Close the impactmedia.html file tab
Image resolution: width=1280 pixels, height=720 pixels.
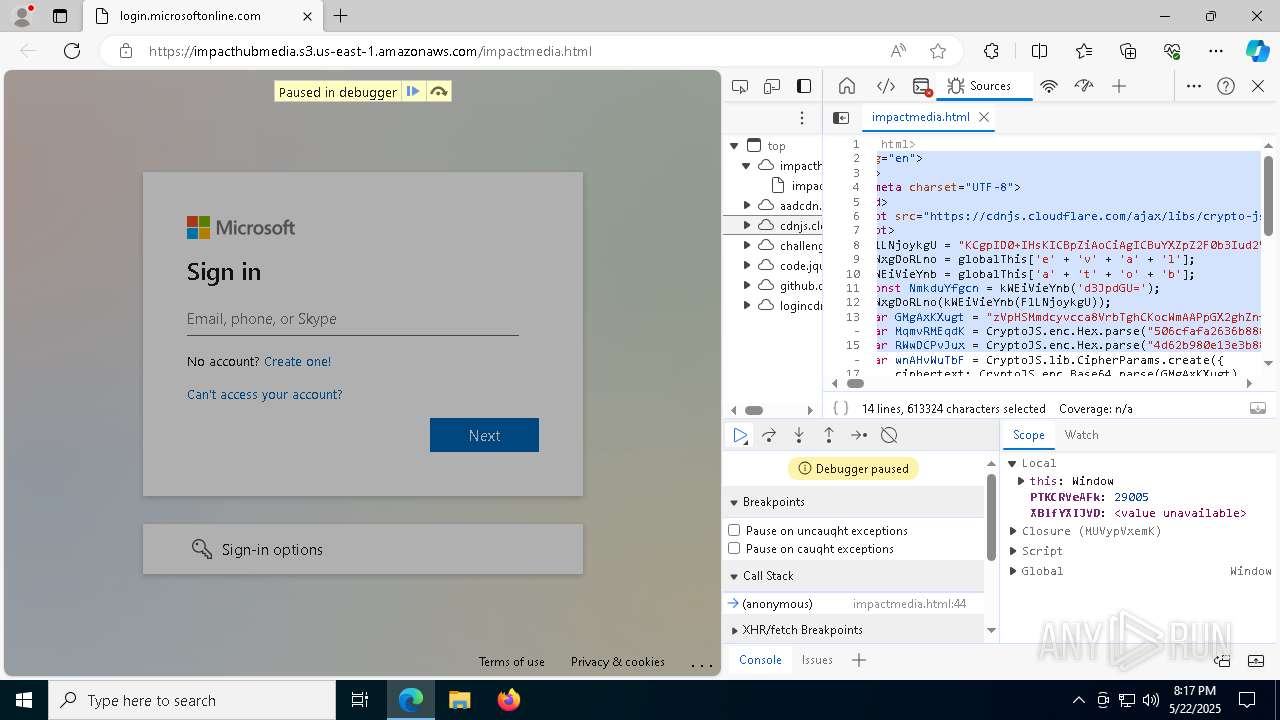pos(984,117)
